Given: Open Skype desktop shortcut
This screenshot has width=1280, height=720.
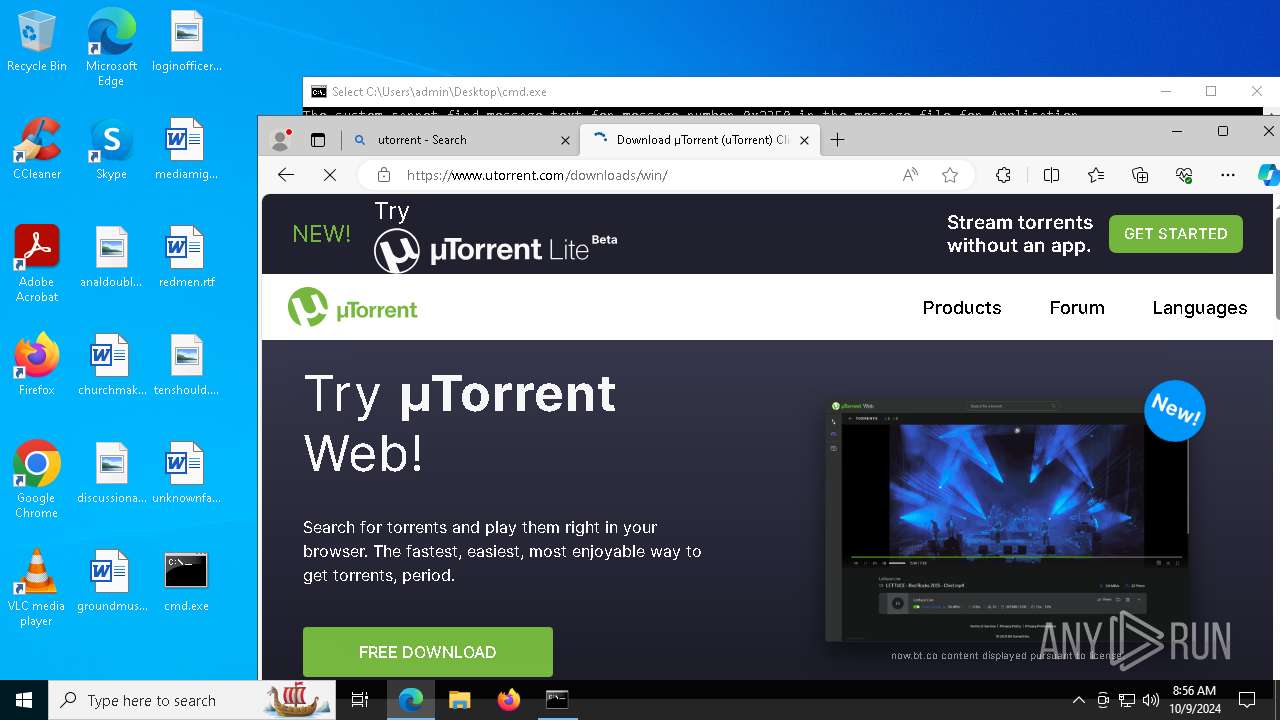Looking at the screenshot, I should coord(111,150).
